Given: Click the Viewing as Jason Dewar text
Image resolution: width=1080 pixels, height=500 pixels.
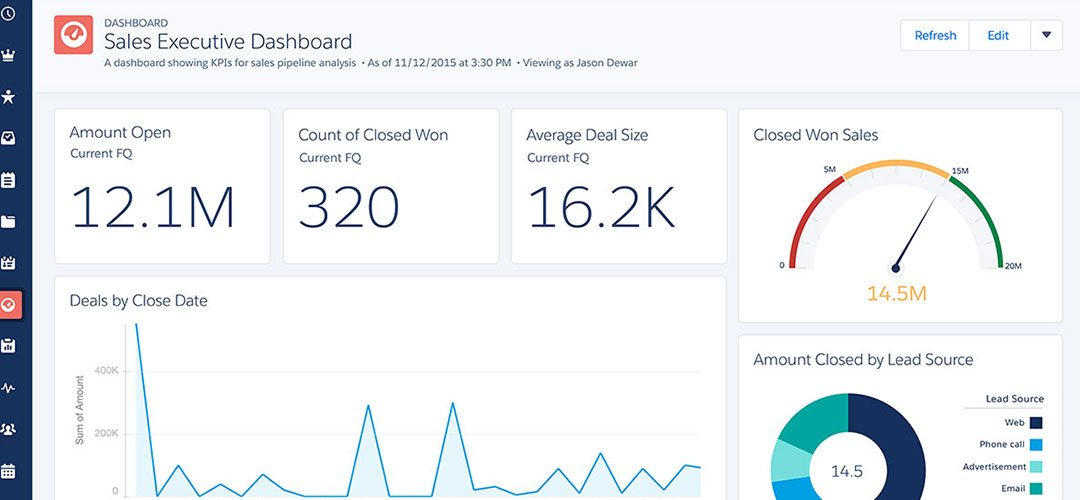Looking at the screenshot, I should 580,63.
